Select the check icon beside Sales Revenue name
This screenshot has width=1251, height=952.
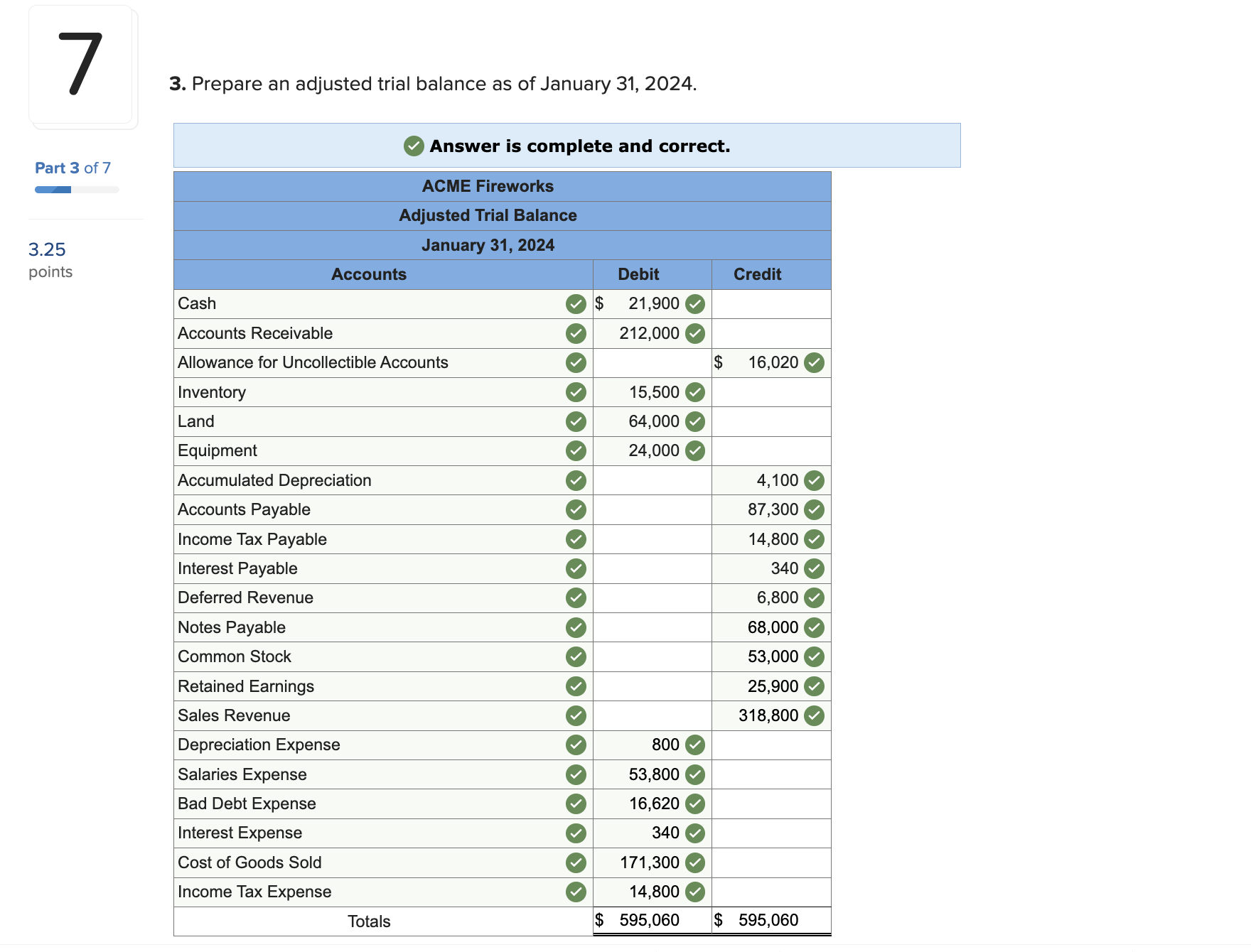click(576, 716)
